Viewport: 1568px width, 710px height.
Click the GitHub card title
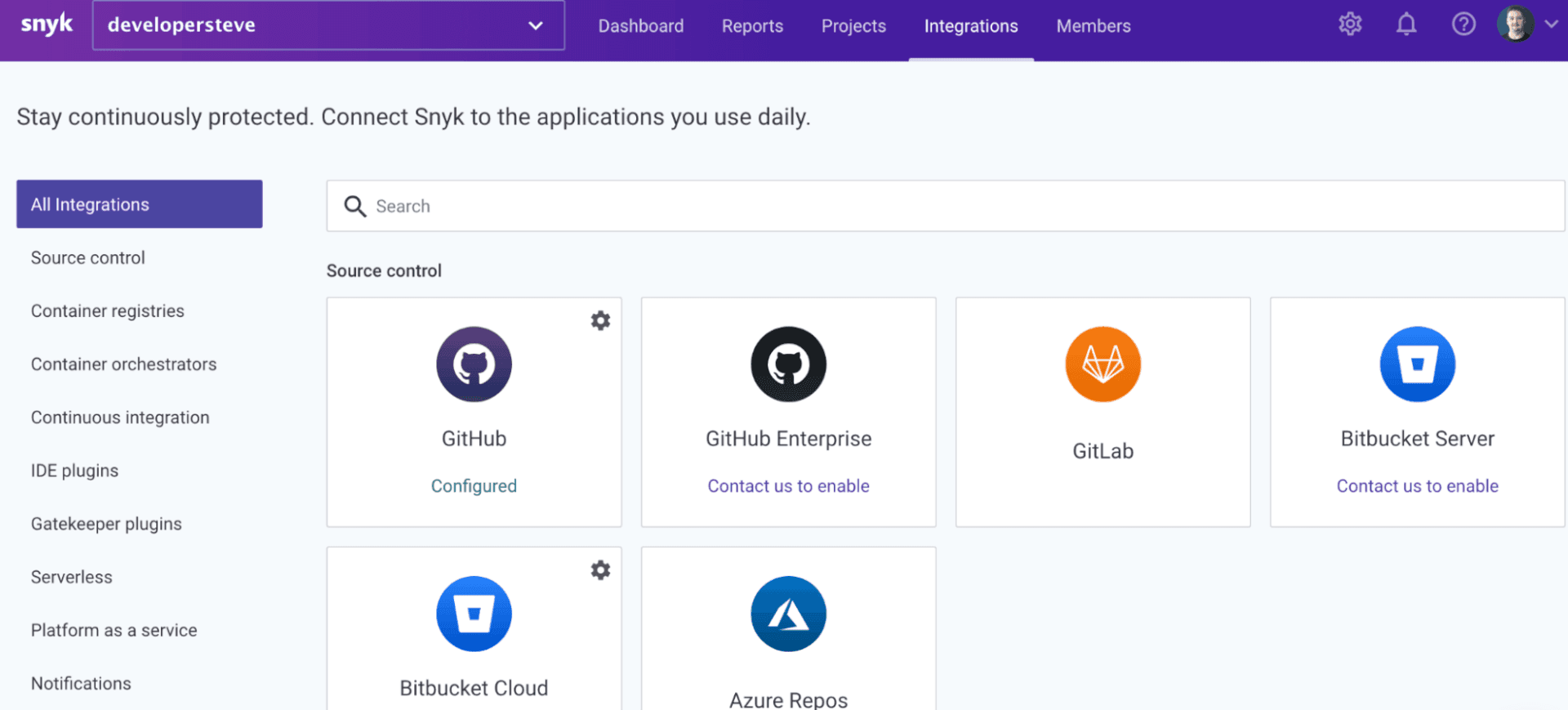pos(474,439)
